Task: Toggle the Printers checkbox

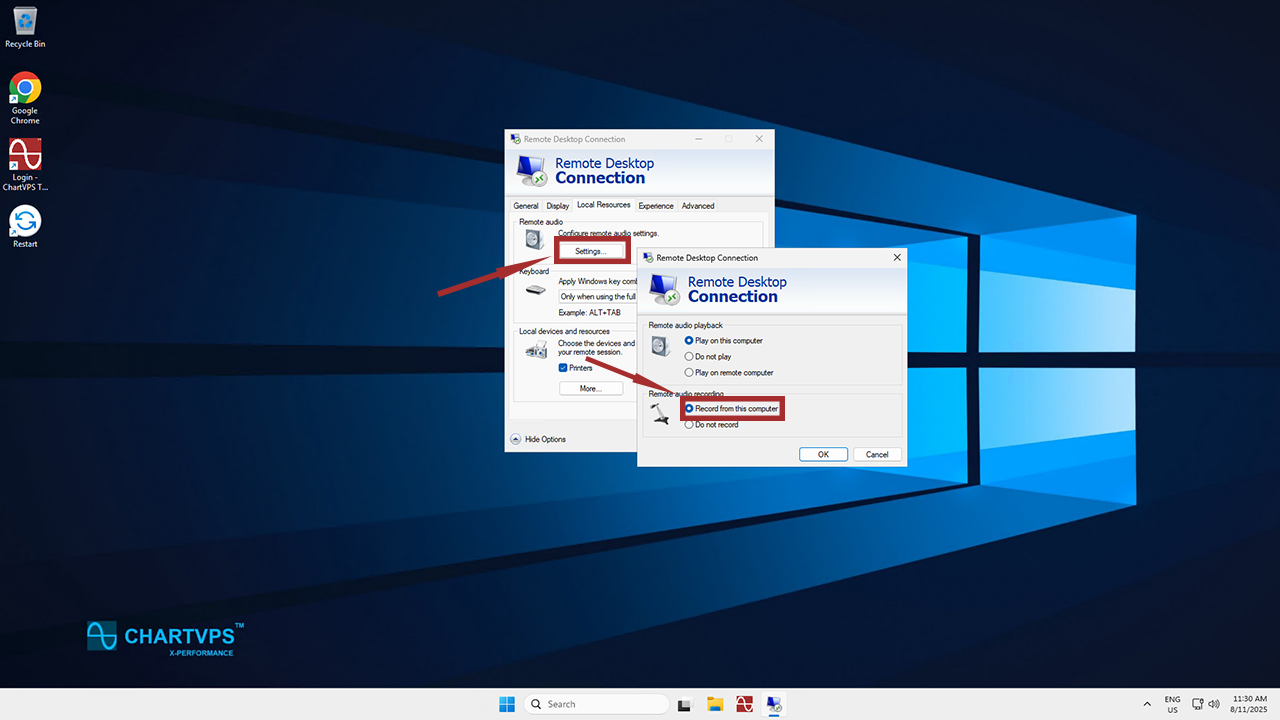Action: (563, 368)
